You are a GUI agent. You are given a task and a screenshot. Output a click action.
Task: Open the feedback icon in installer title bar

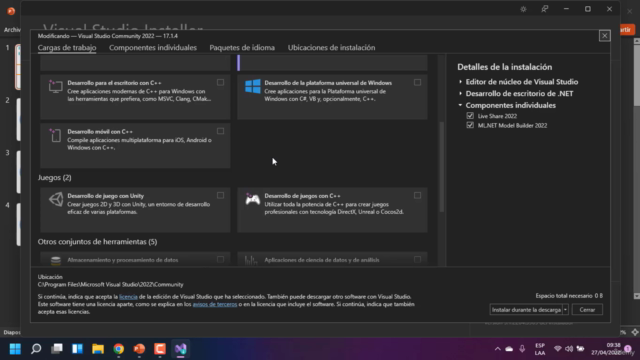[544, 9]
